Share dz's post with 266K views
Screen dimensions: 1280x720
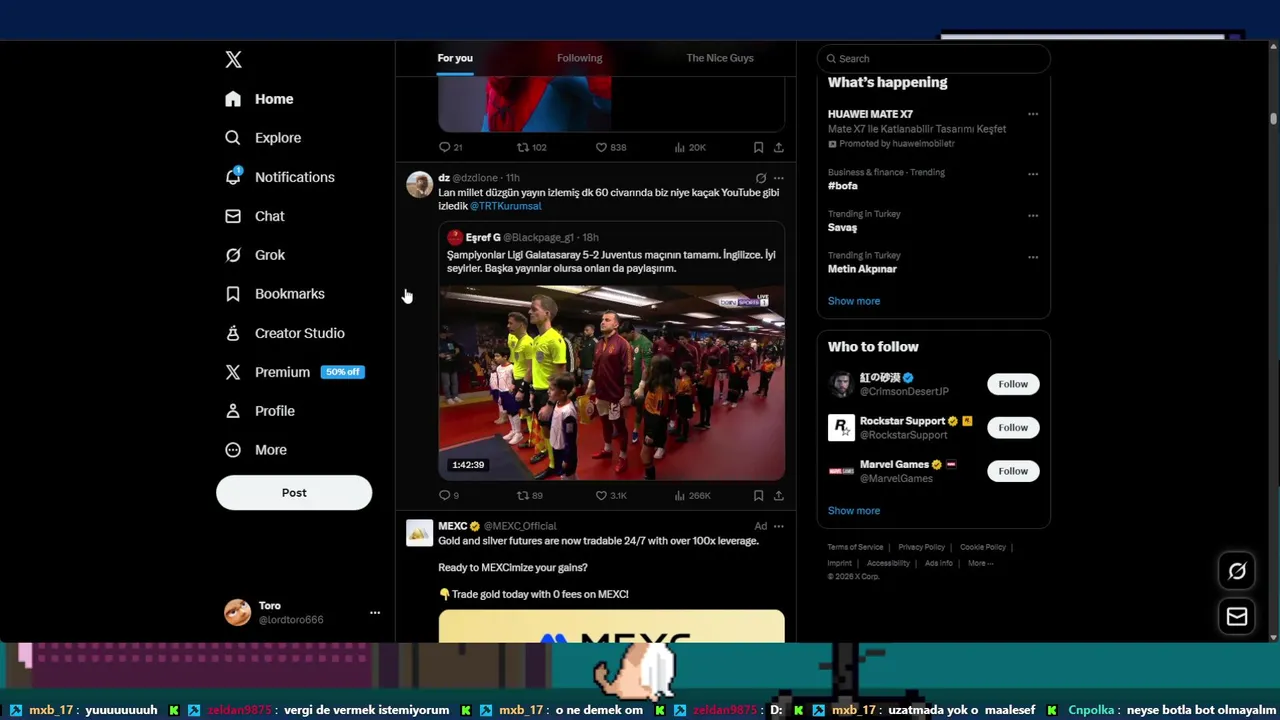click(778, 495)
